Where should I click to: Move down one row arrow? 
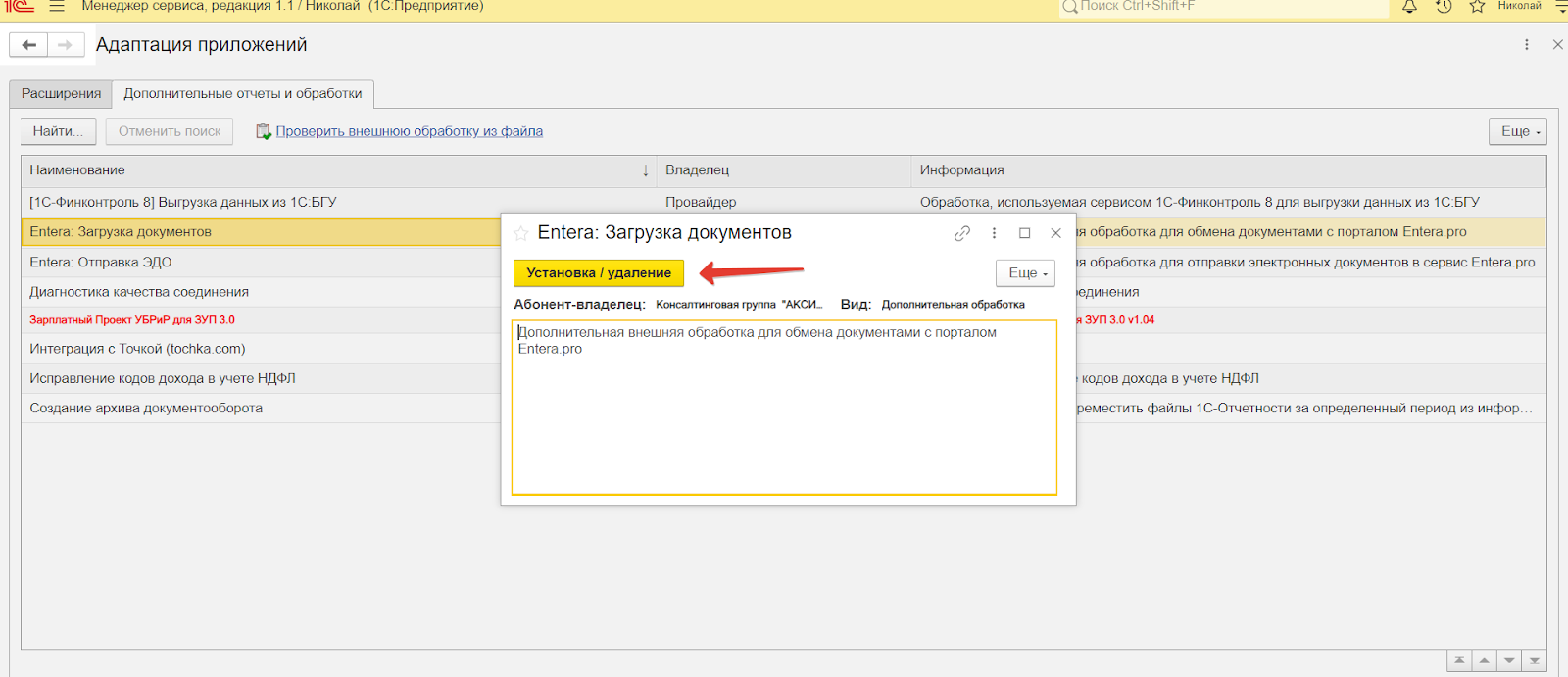[x=1509, y=661]
